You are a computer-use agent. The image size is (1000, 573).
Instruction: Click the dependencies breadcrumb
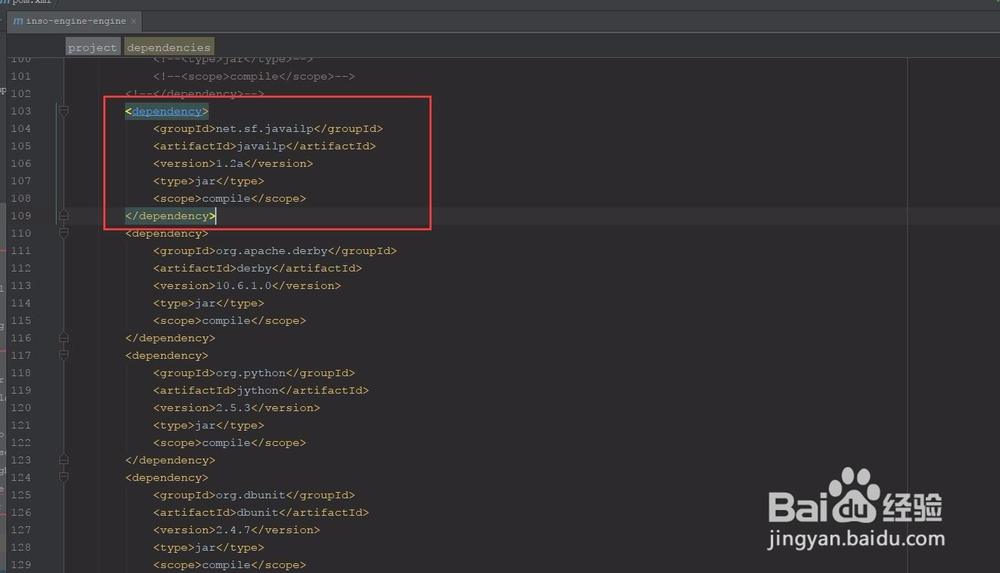click(168, 47)
